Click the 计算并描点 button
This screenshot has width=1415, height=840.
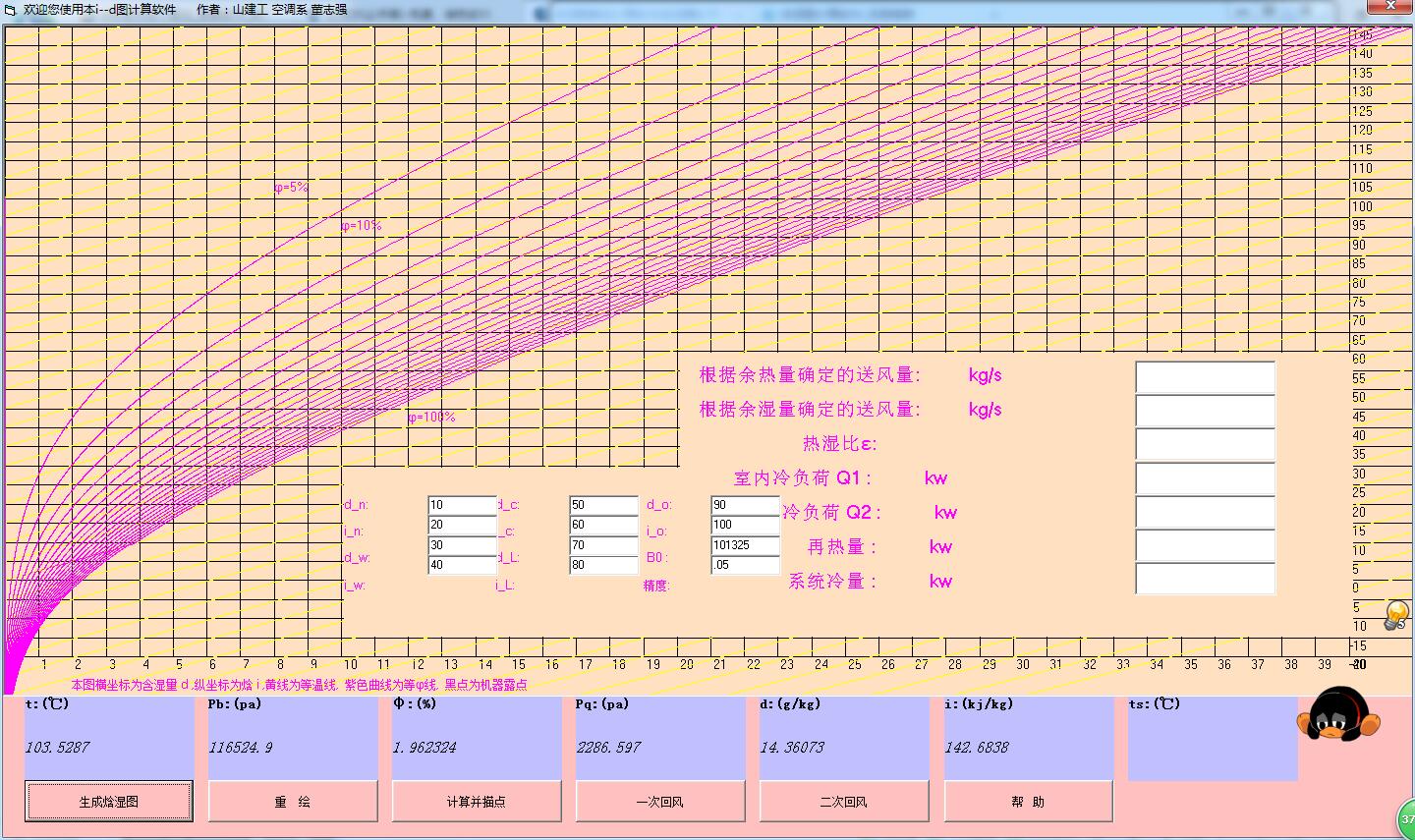pyautogui.click(x=477, y=802)
